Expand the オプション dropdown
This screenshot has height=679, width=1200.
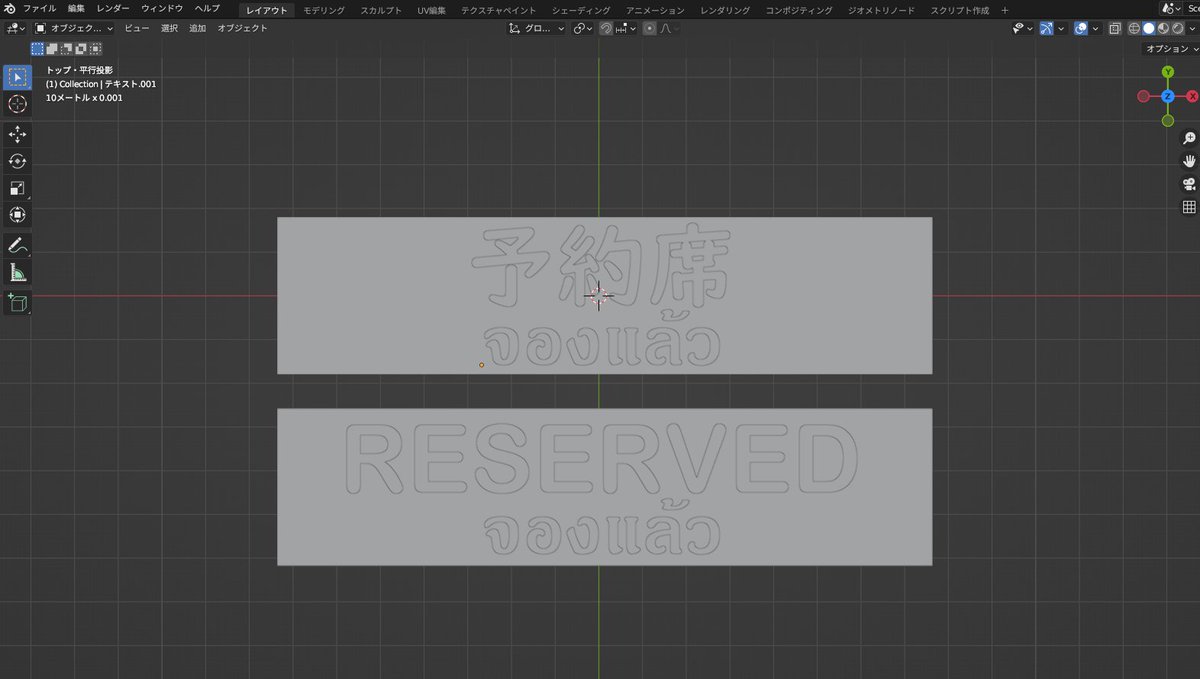[x=1169, y=48]
